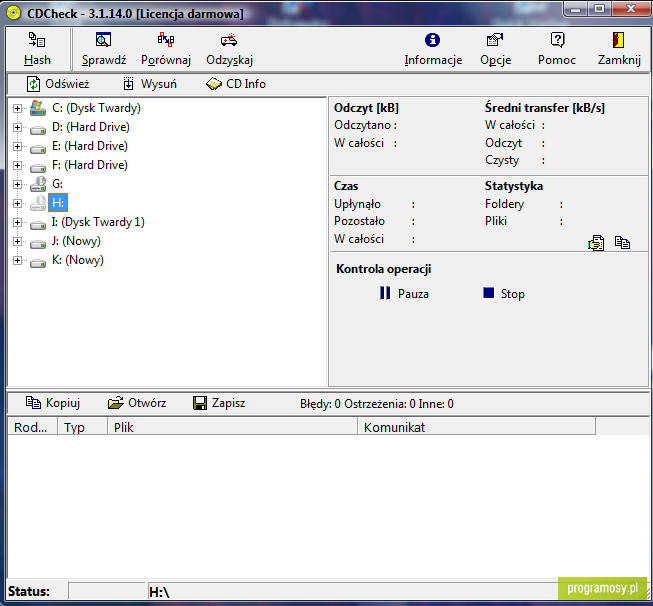The width and height of the screenshot is (653, 606).
Task: Click the copy statistics icon next to Pliki
Action: pyautogui.click(x=622, y=242)
